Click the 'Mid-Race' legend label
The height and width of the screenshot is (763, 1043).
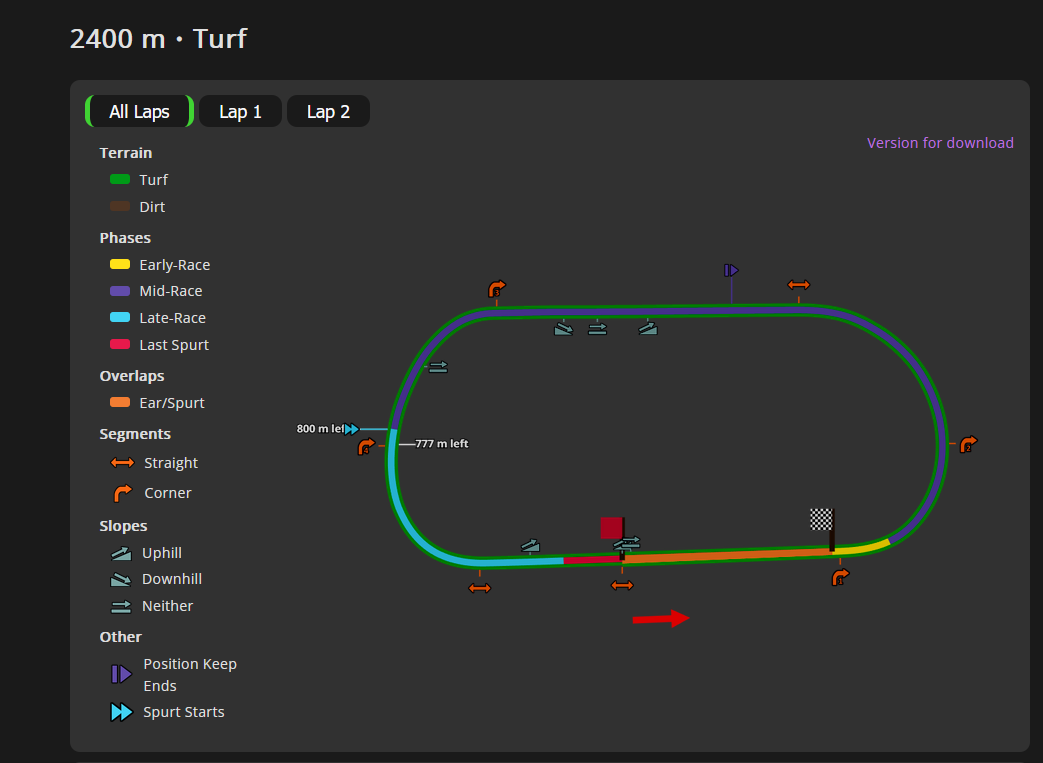171,291
